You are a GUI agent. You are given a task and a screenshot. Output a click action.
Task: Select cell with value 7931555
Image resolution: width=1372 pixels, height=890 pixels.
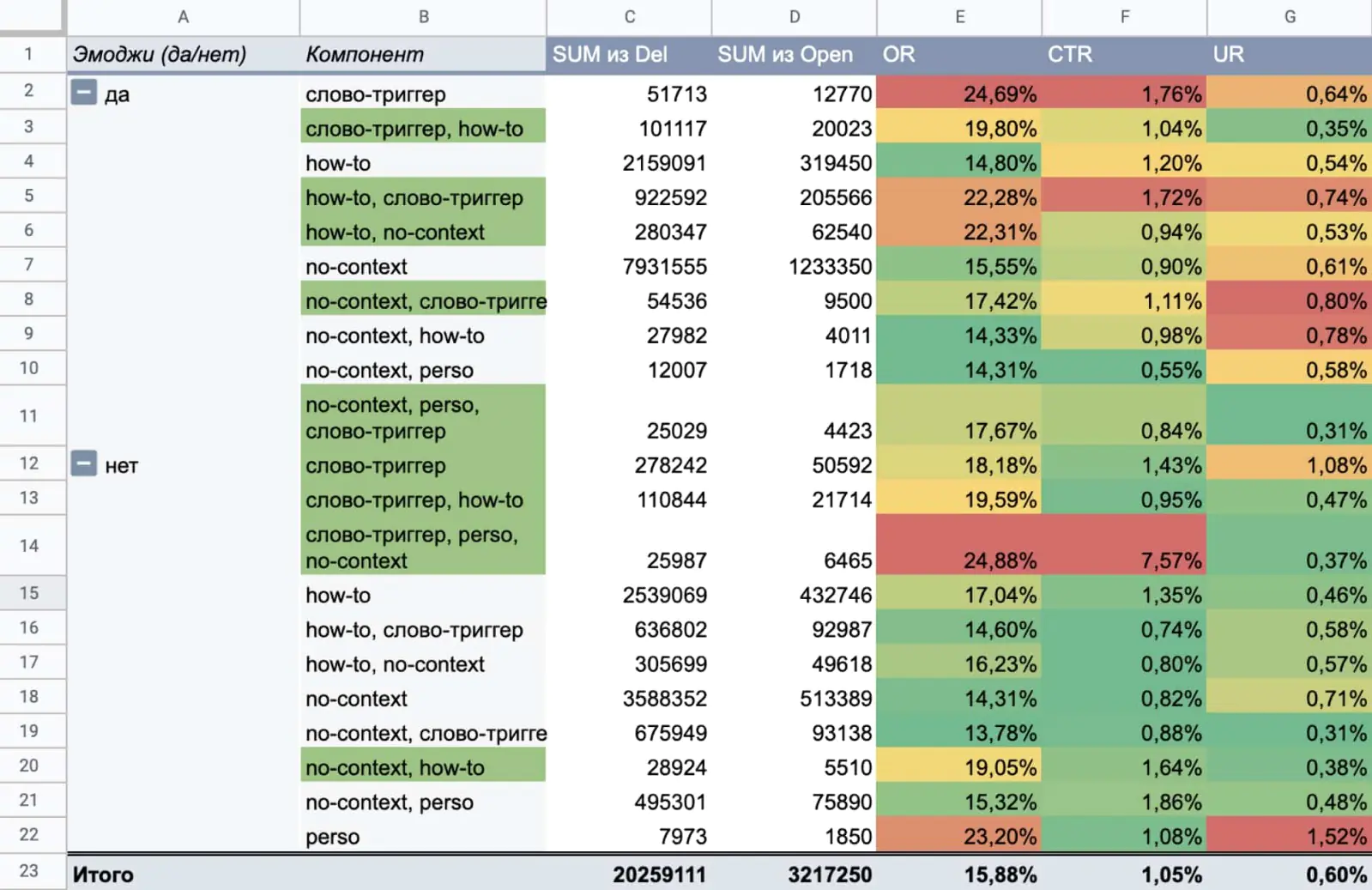click(629, 266)
